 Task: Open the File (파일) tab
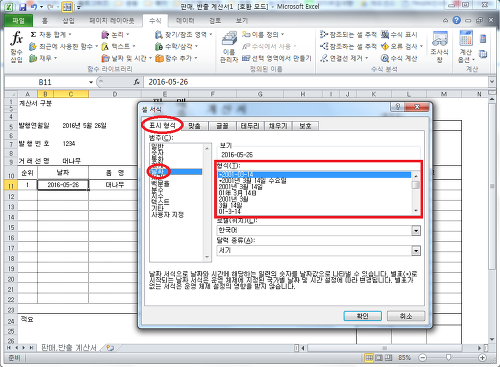pos(18,21)
